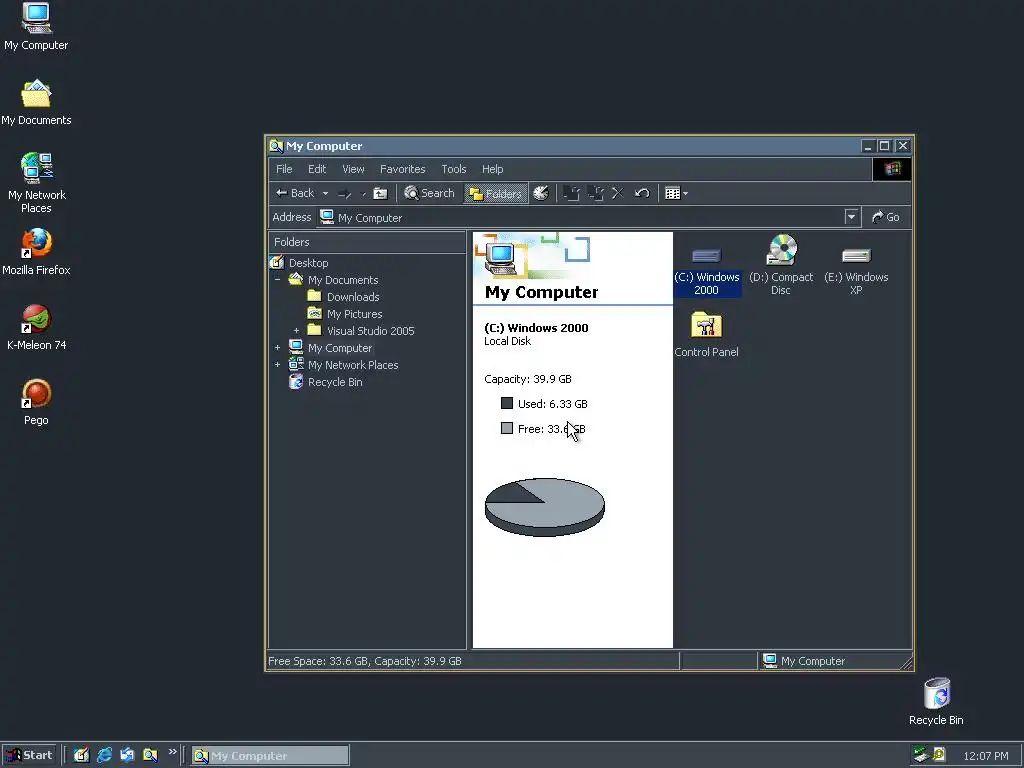Launch Internet Explorer from quick launch
The width and height of the screenshot is (1024, 768).
pyautogui.click(x=104, y=755)
